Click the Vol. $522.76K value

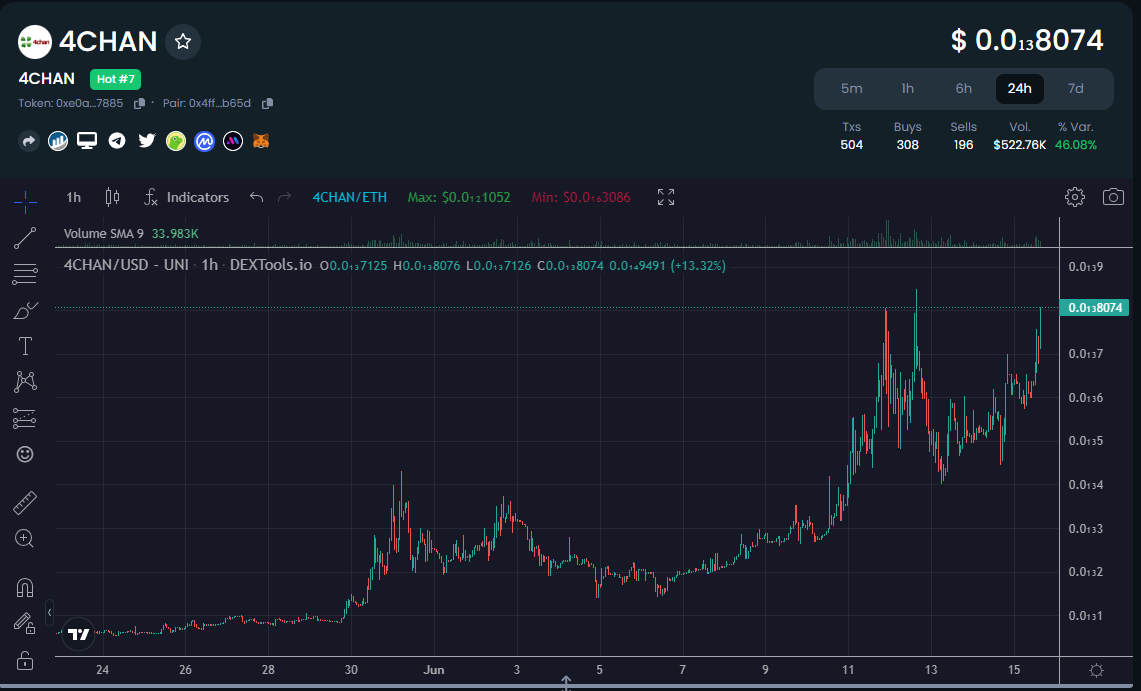[x=1019, y=145]
